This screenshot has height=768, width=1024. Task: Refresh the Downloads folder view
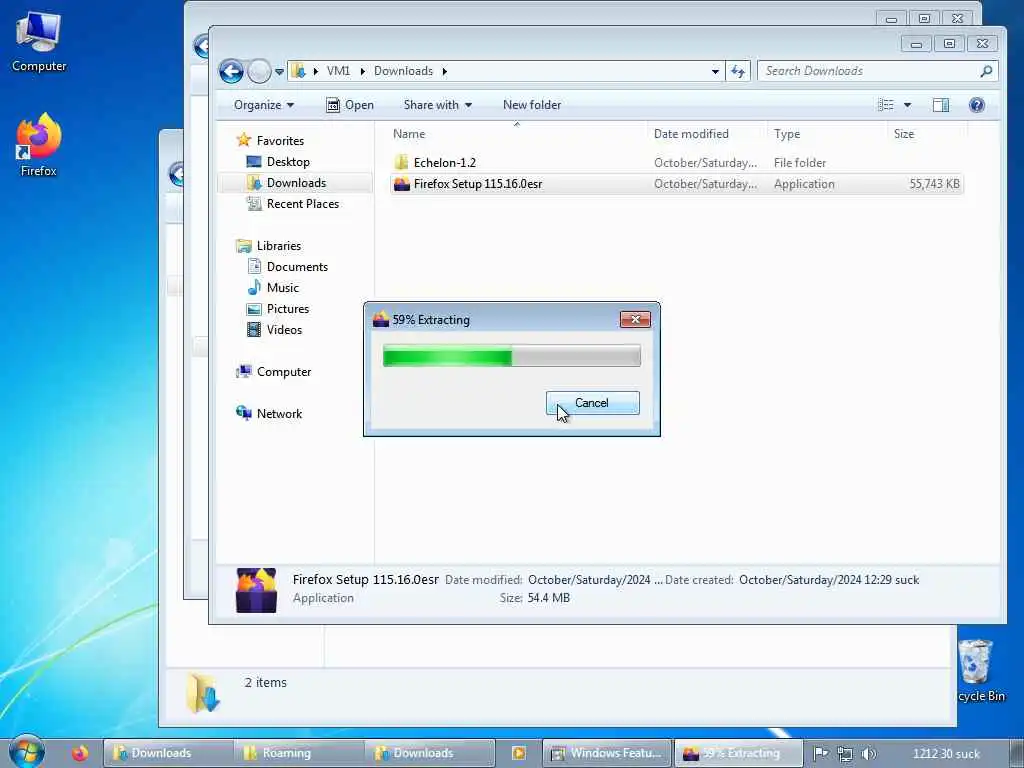click(738, 71)
